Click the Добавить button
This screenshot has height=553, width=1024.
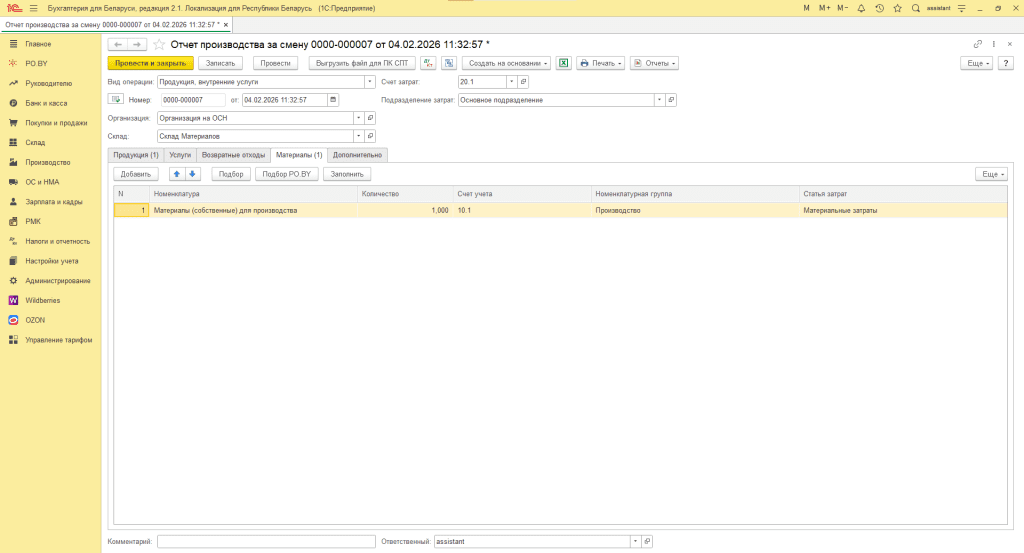136,174
